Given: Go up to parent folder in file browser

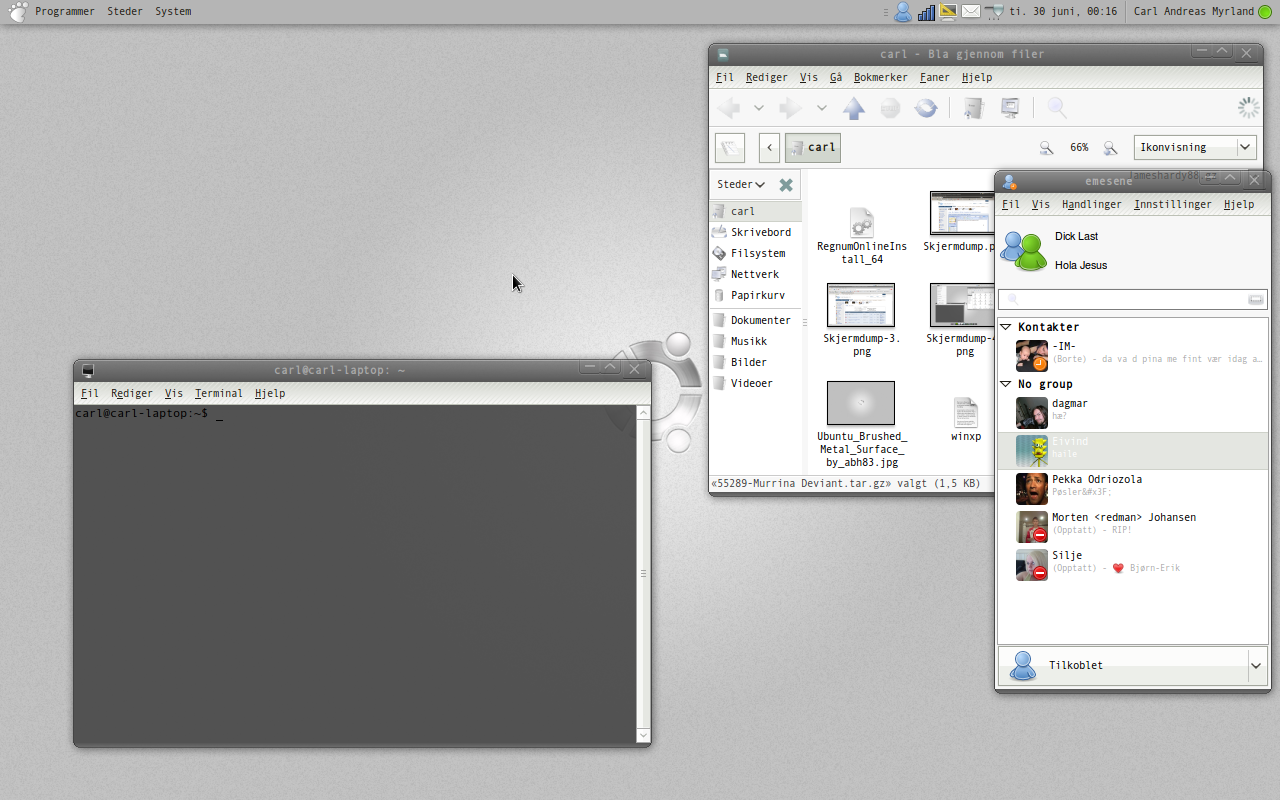Looking at the screenshot, I should (853, 108).
